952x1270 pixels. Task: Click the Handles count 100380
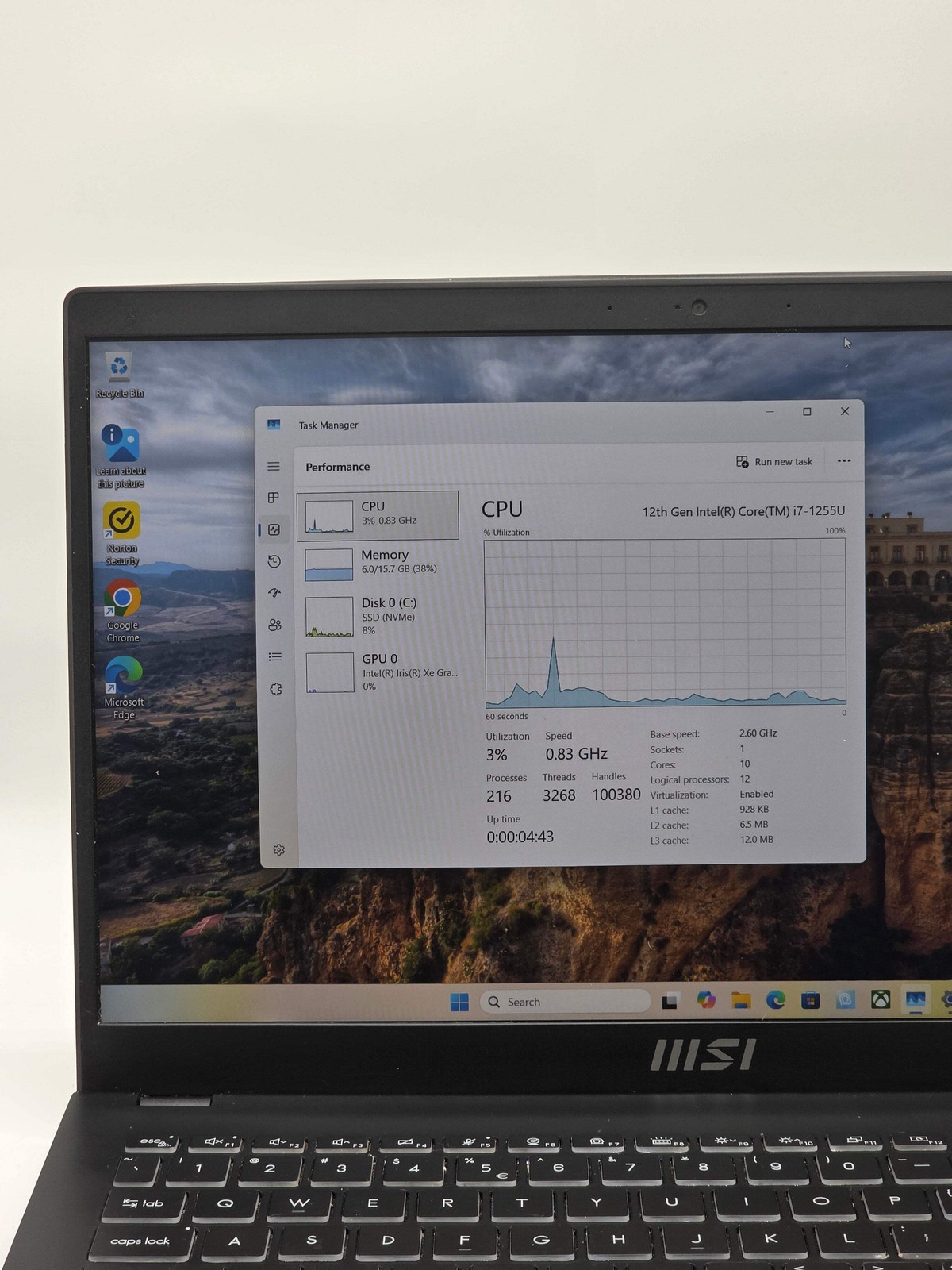(x=616, y=795)
